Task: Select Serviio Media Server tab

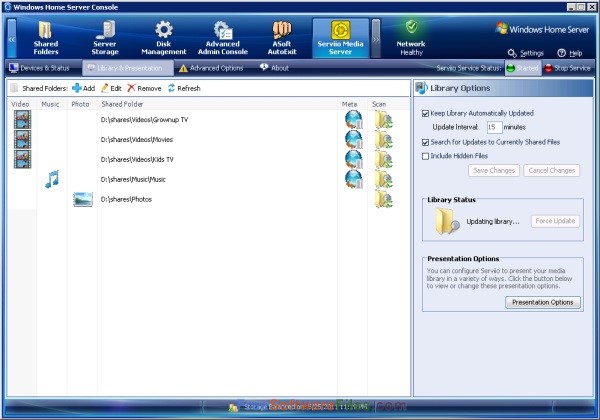Action: click(x=341, y=38)
